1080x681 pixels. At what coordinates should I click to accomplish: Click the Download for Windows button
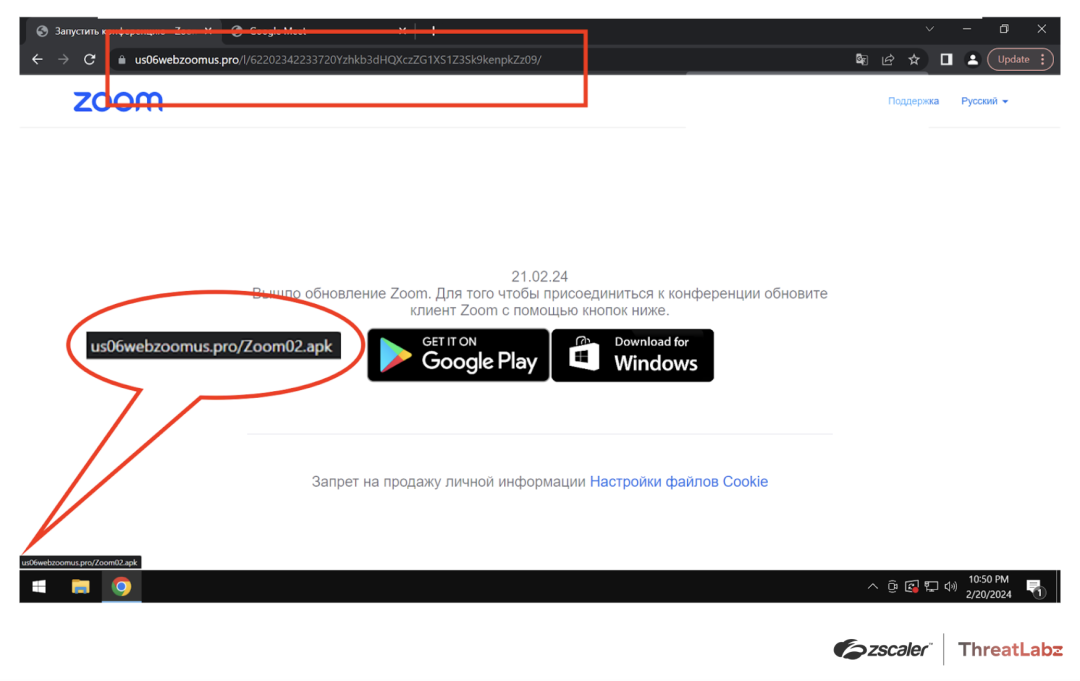(x=633, y=355)
